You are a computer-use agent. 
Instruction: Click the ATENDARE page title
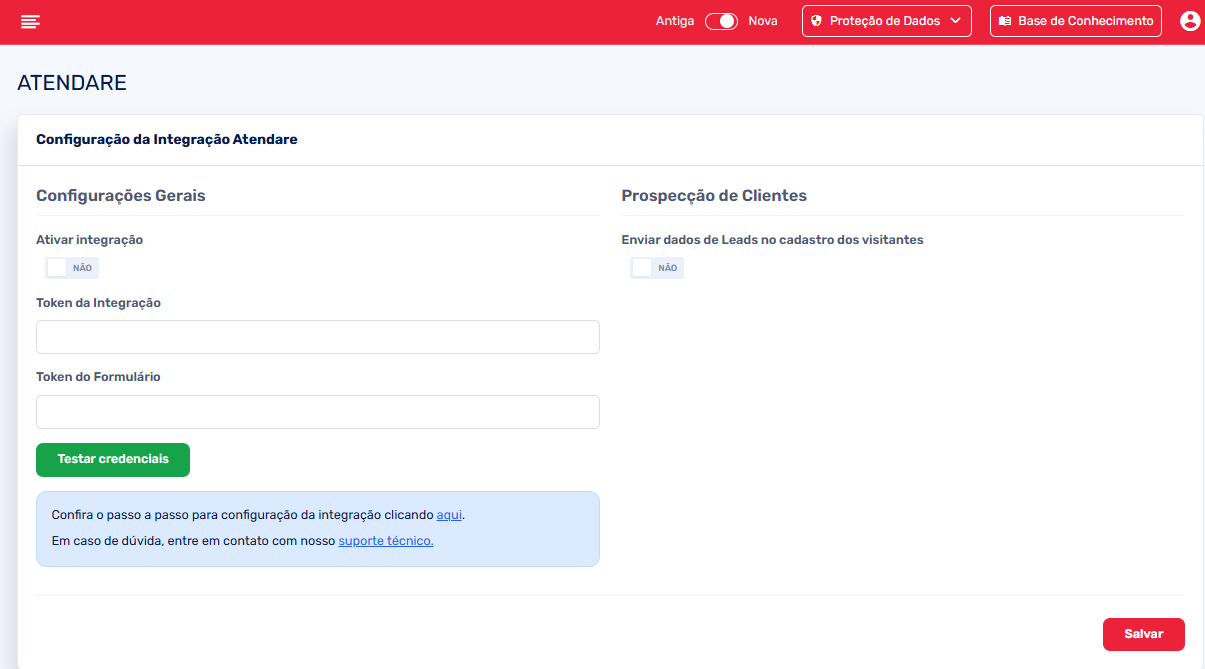[x=72, y=83]
